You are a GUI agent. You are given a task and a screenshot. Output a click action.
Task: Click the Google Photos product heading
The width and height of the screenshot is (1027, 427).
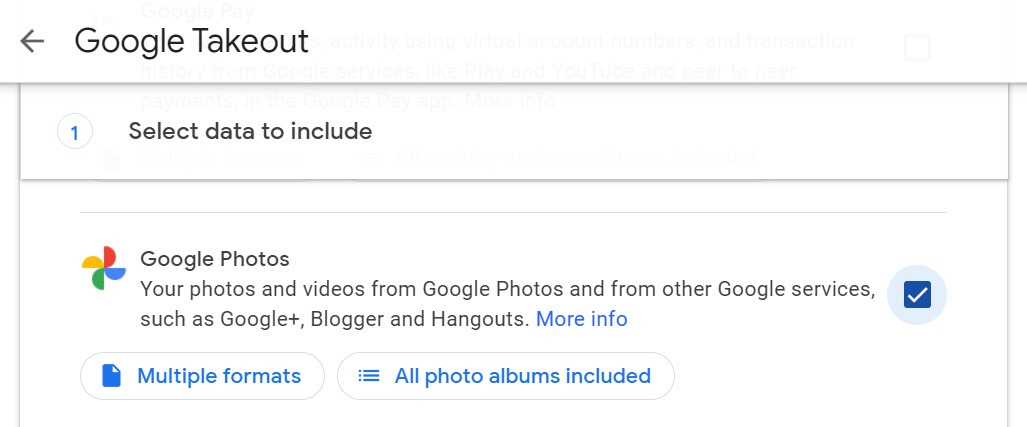pyautogui.click(x=215, y=259)
